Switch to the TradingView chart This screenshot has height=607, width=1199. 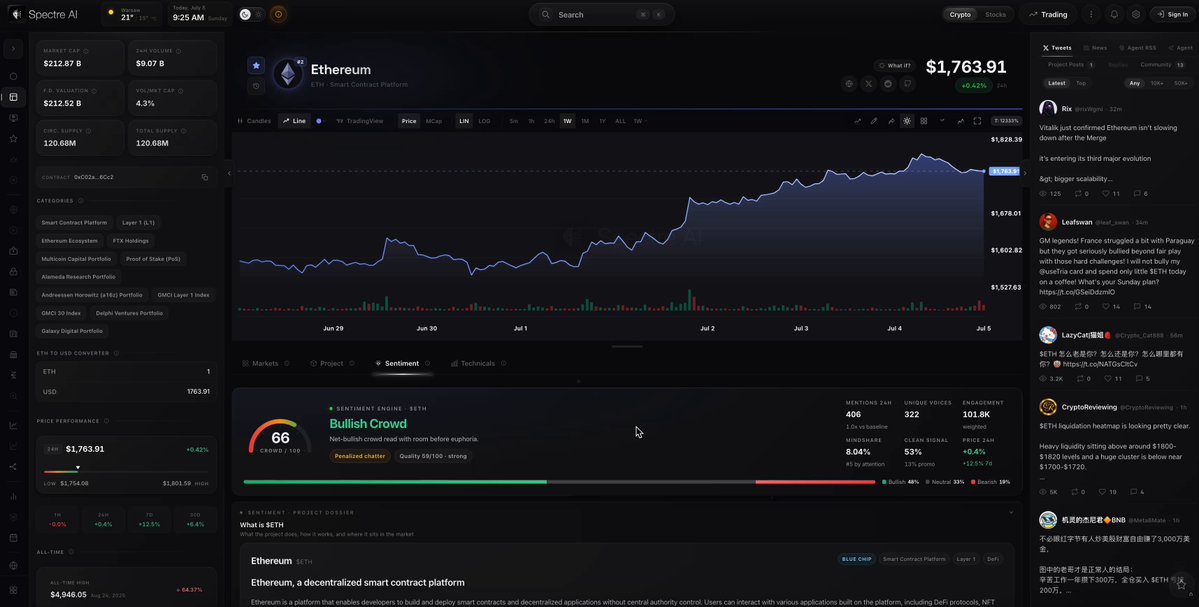tap(360, 121)
